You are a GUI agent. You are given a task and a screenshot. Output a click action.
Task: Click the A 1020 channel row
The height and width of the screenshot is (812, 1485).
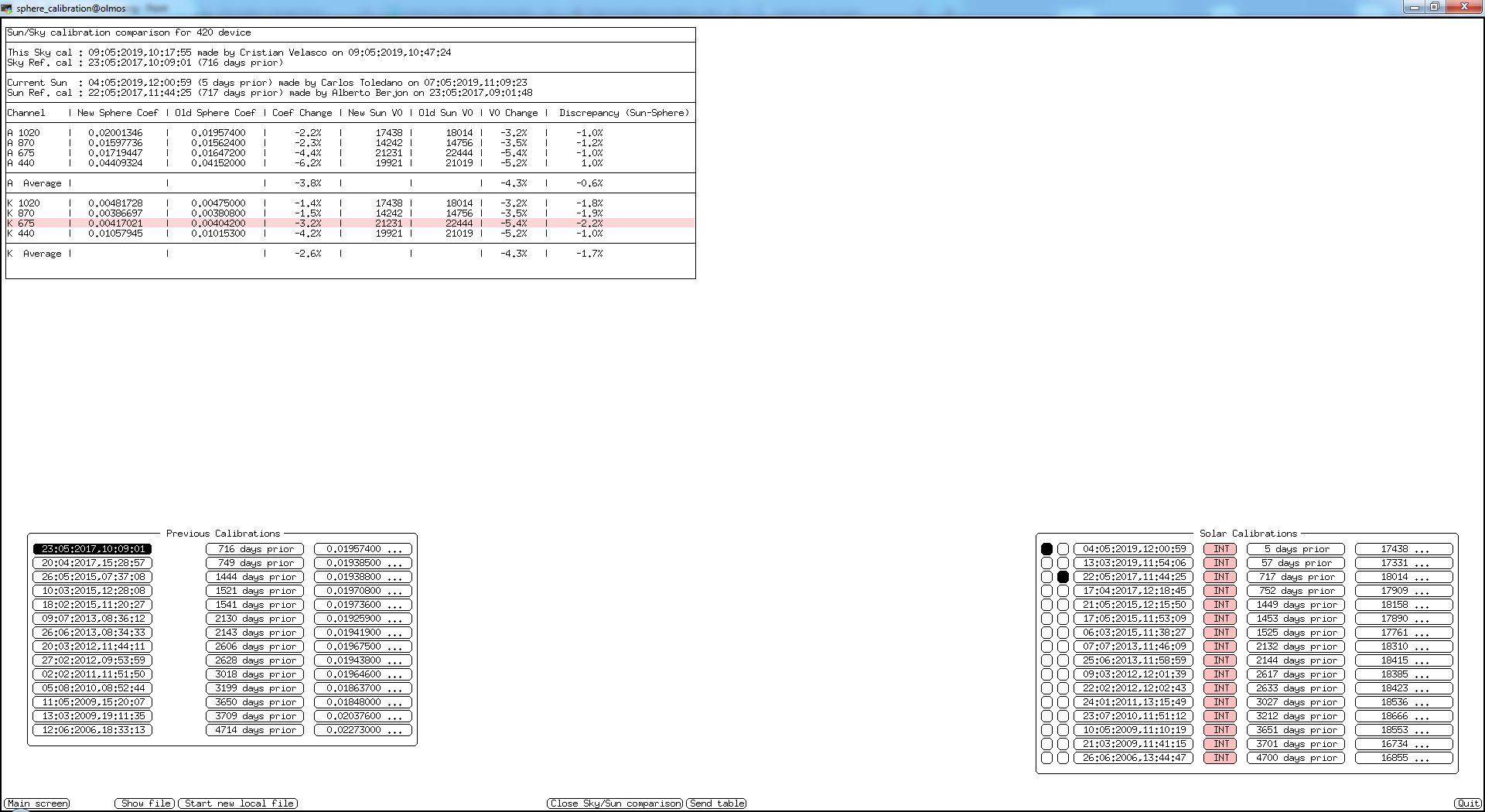point(350,133)
